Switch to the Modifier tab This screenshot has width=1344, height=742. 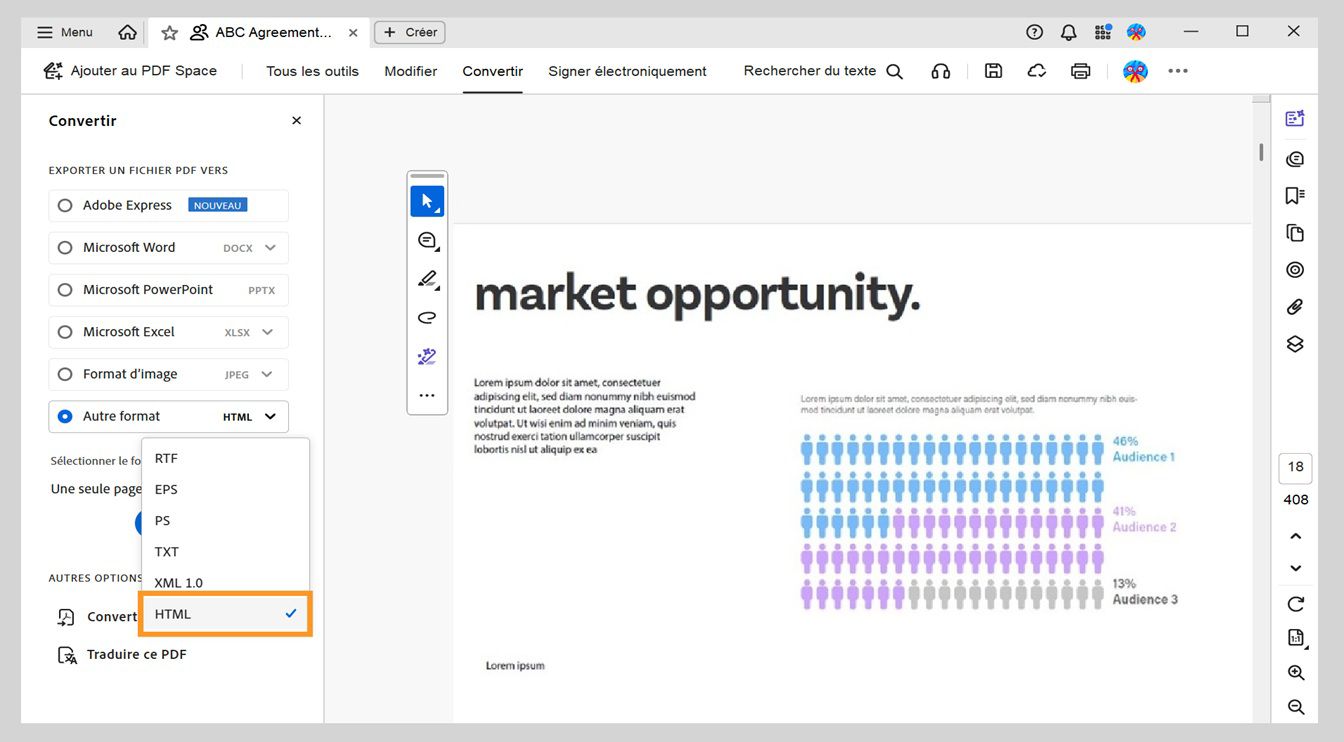410,71
